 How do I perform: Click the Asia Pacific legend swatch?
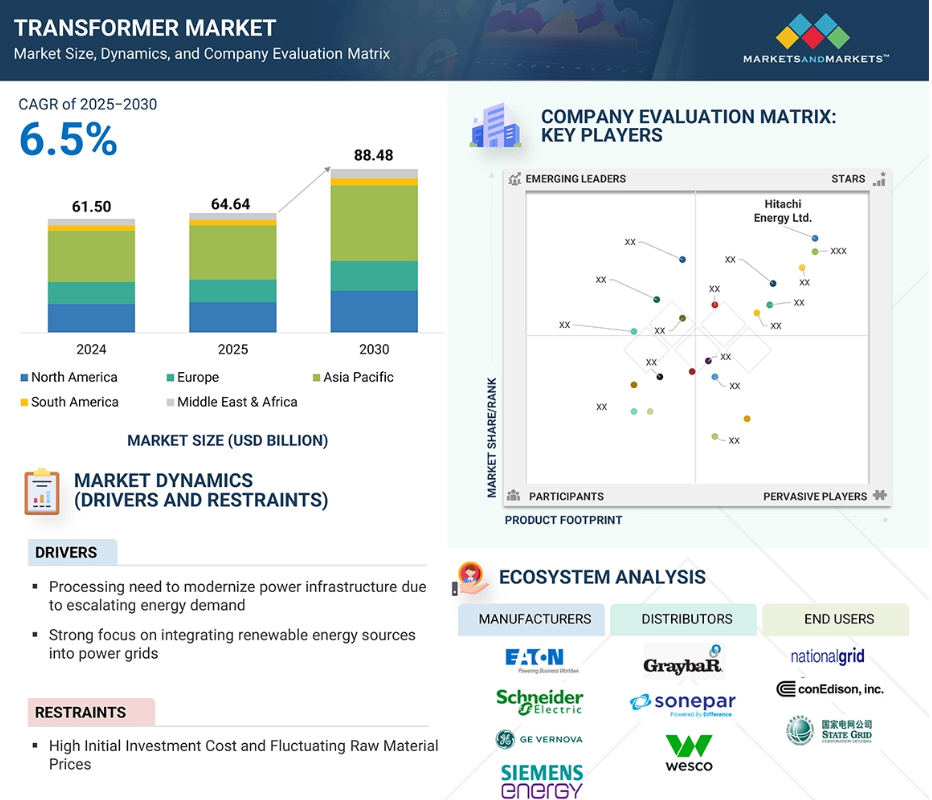tap(317, 377)
